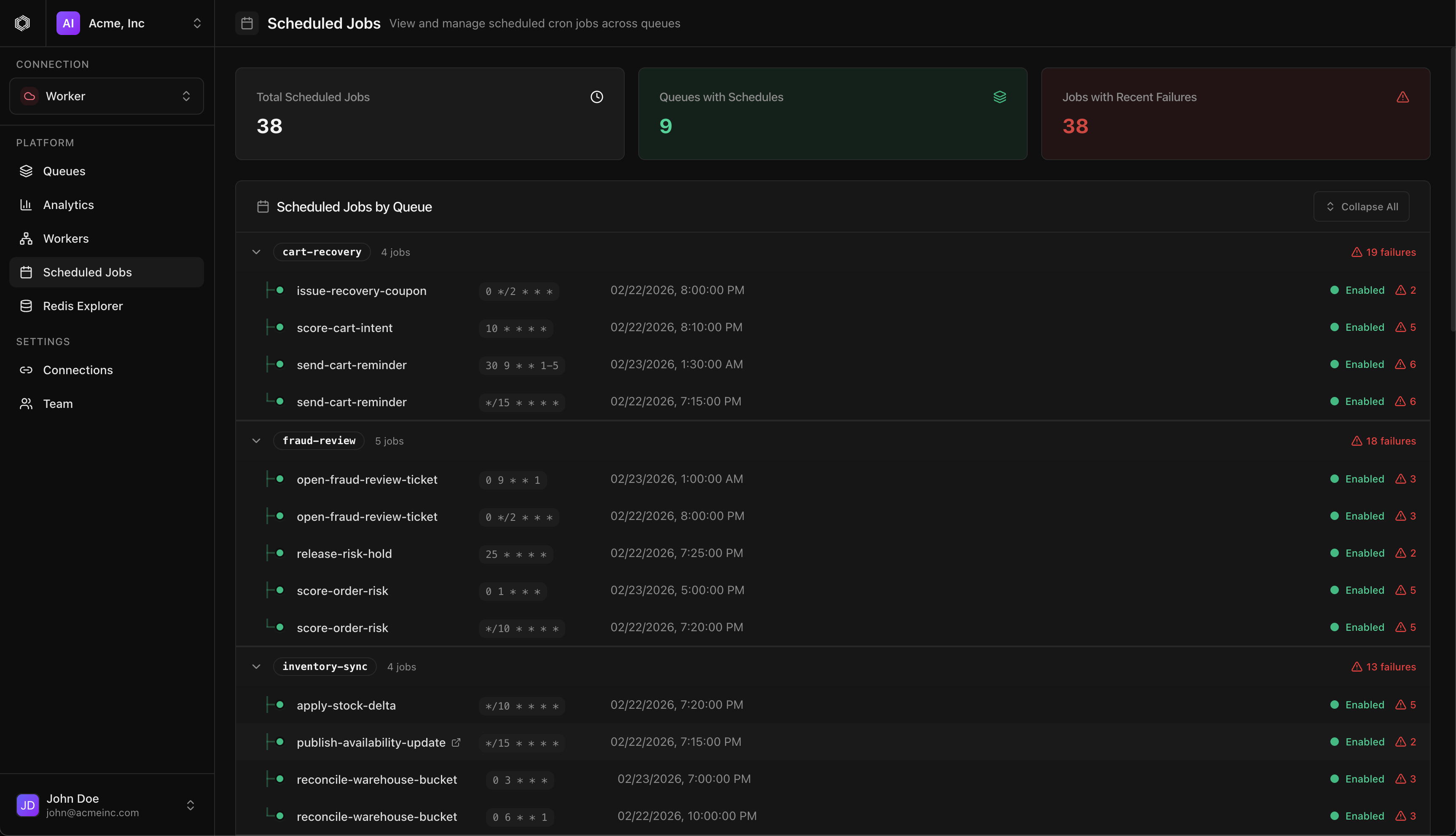Click the warning icon on Jobs with Recent Failures
Image resolution: width=1456 pixels, height=836 pixels.
pos(1402,97)
